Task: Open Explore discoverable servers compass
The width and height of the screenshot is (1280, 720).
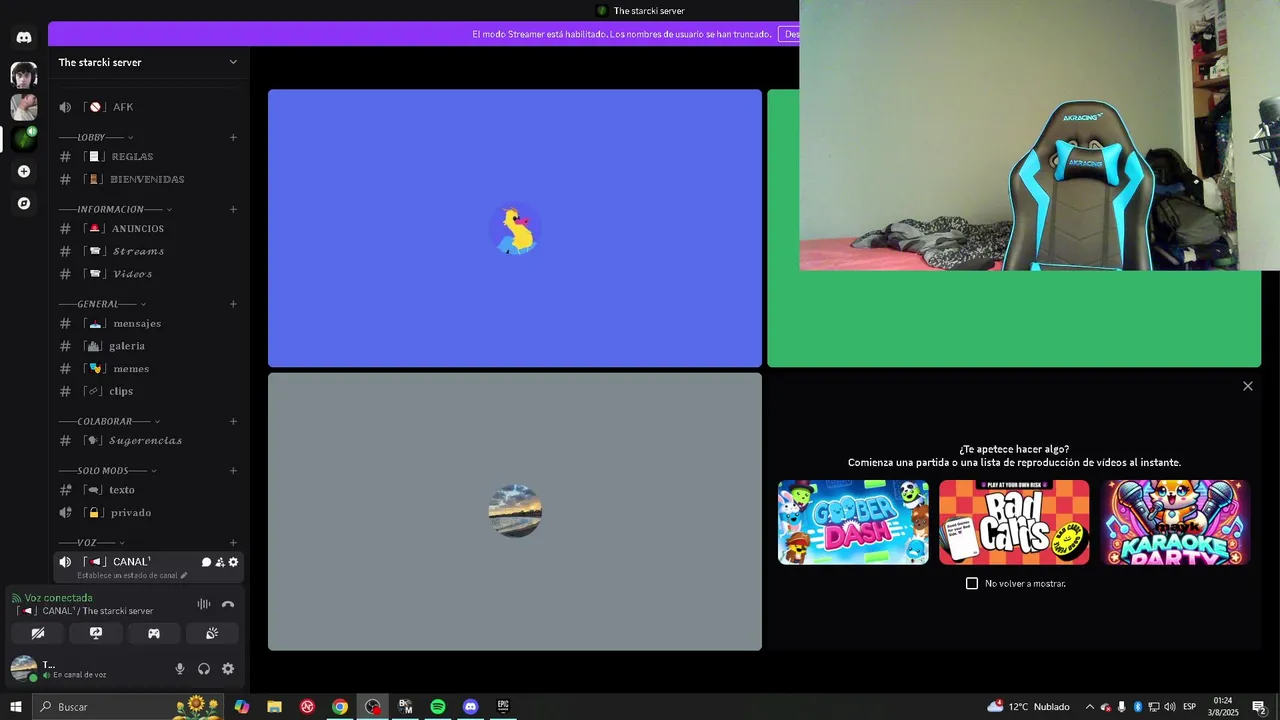Action: coord(24,203)
